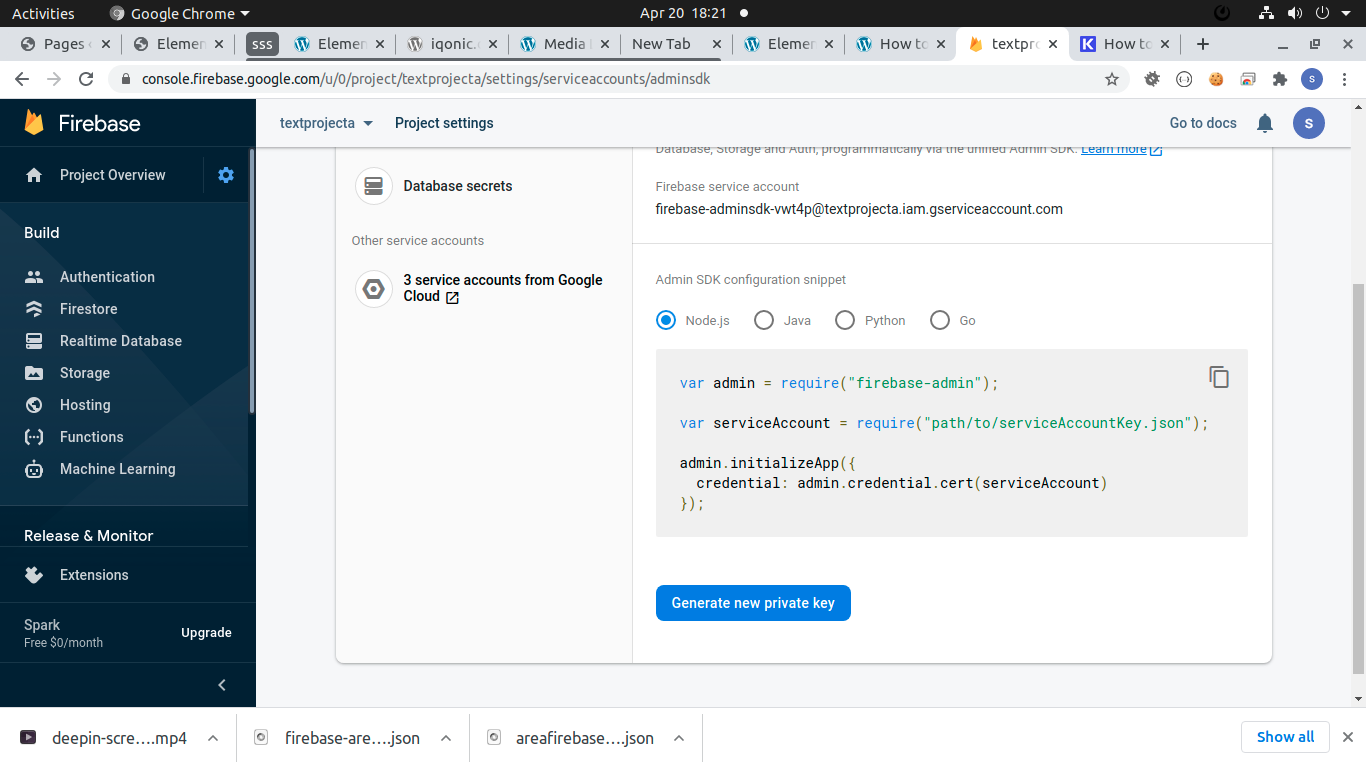
Task: Switch to the iqonic tab
Action: pyautogui.click(x=451, y=44)
